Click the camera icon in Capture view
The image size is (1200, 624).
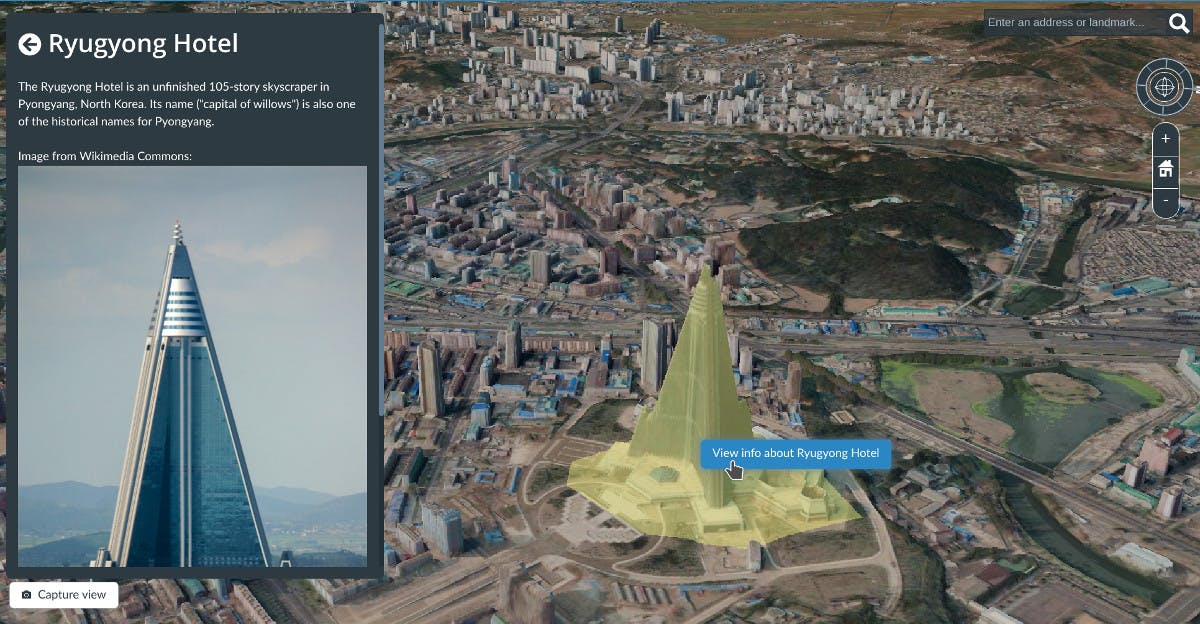pos(26,595)
